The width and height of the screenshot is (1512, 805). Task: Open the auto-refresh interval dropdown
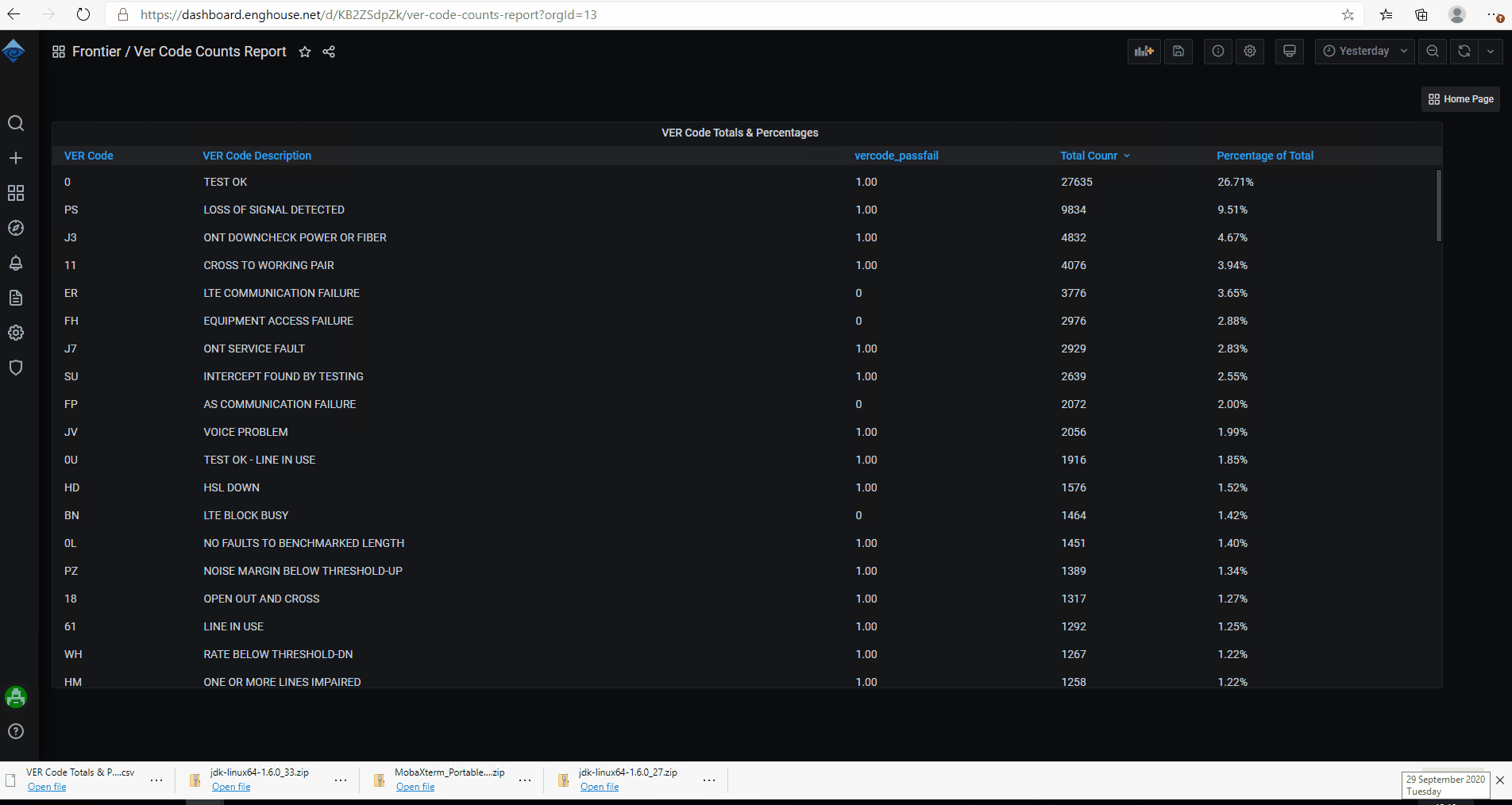tap(1491, 51)
